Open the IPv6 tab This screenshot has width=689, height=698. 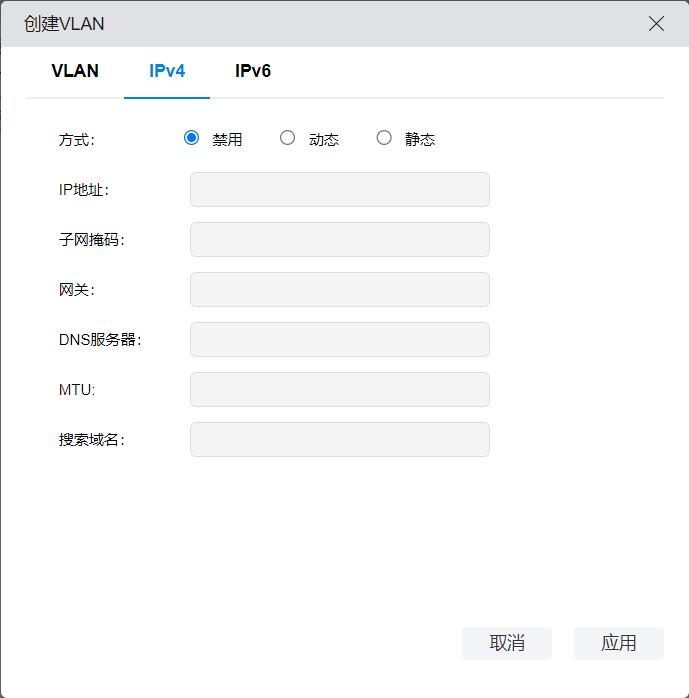coord(253,71)
